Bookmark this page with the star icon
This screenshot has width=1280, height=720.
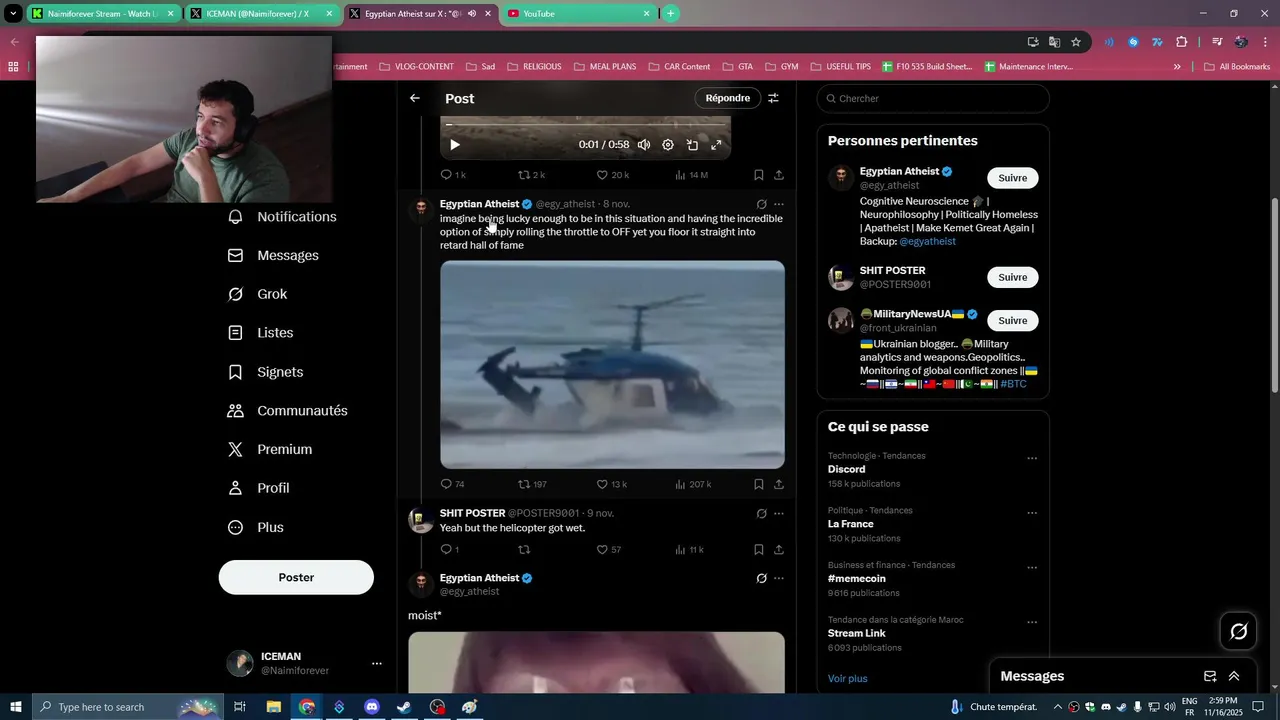[x=1076, y=42]
